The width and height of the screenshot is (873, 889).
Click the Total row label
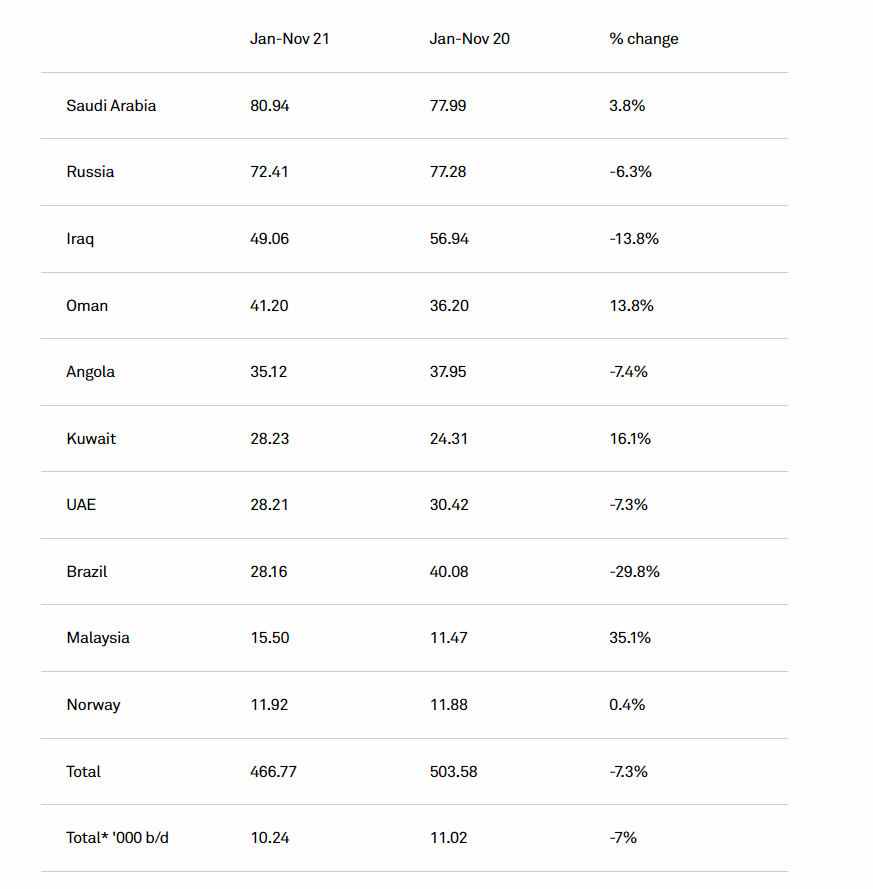[x=83, y=771]
